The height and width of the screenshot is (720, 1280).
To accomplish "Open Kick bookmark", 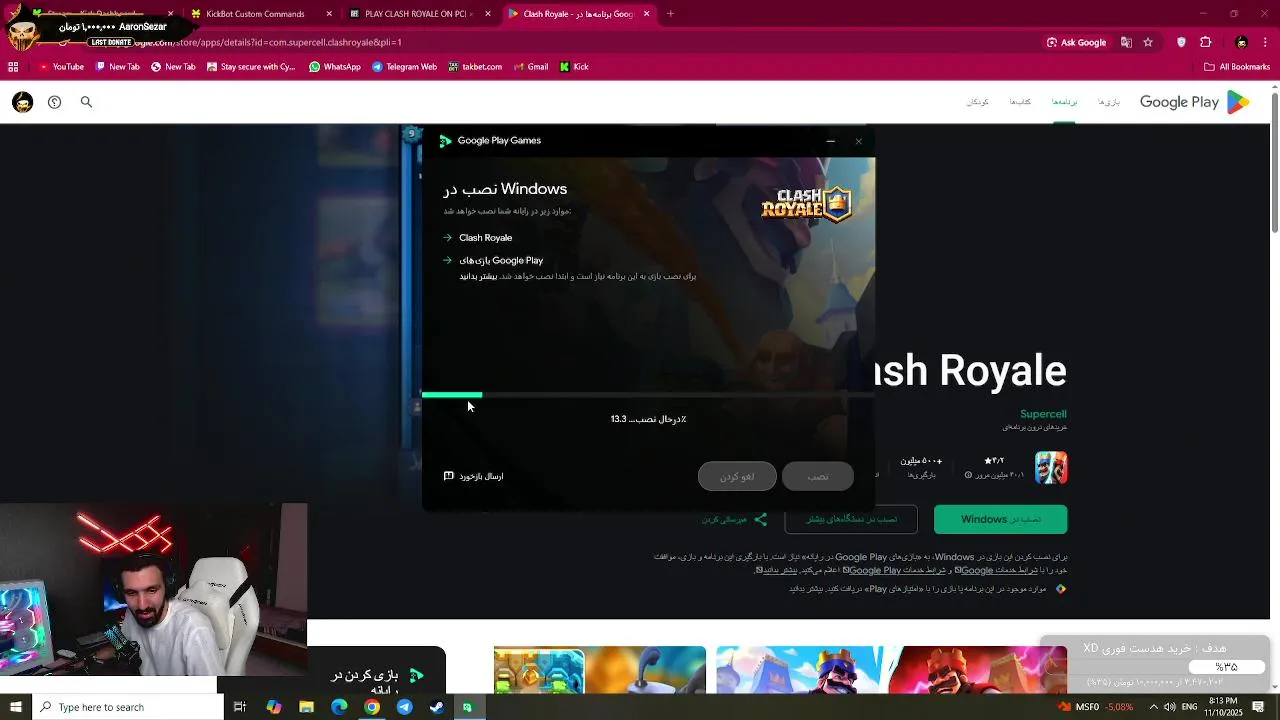I will point(574,67).
